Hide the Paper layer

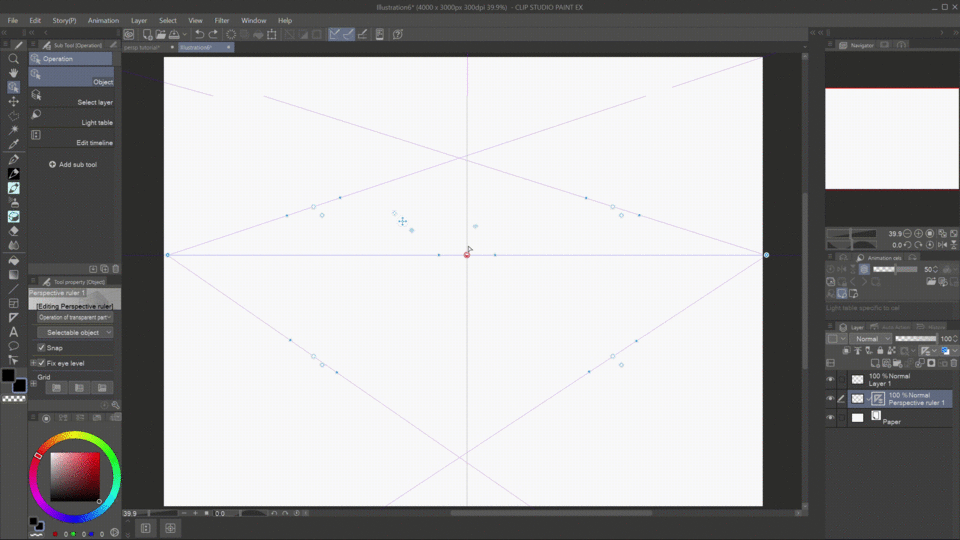pyautogui.click(x=831, y=418)
